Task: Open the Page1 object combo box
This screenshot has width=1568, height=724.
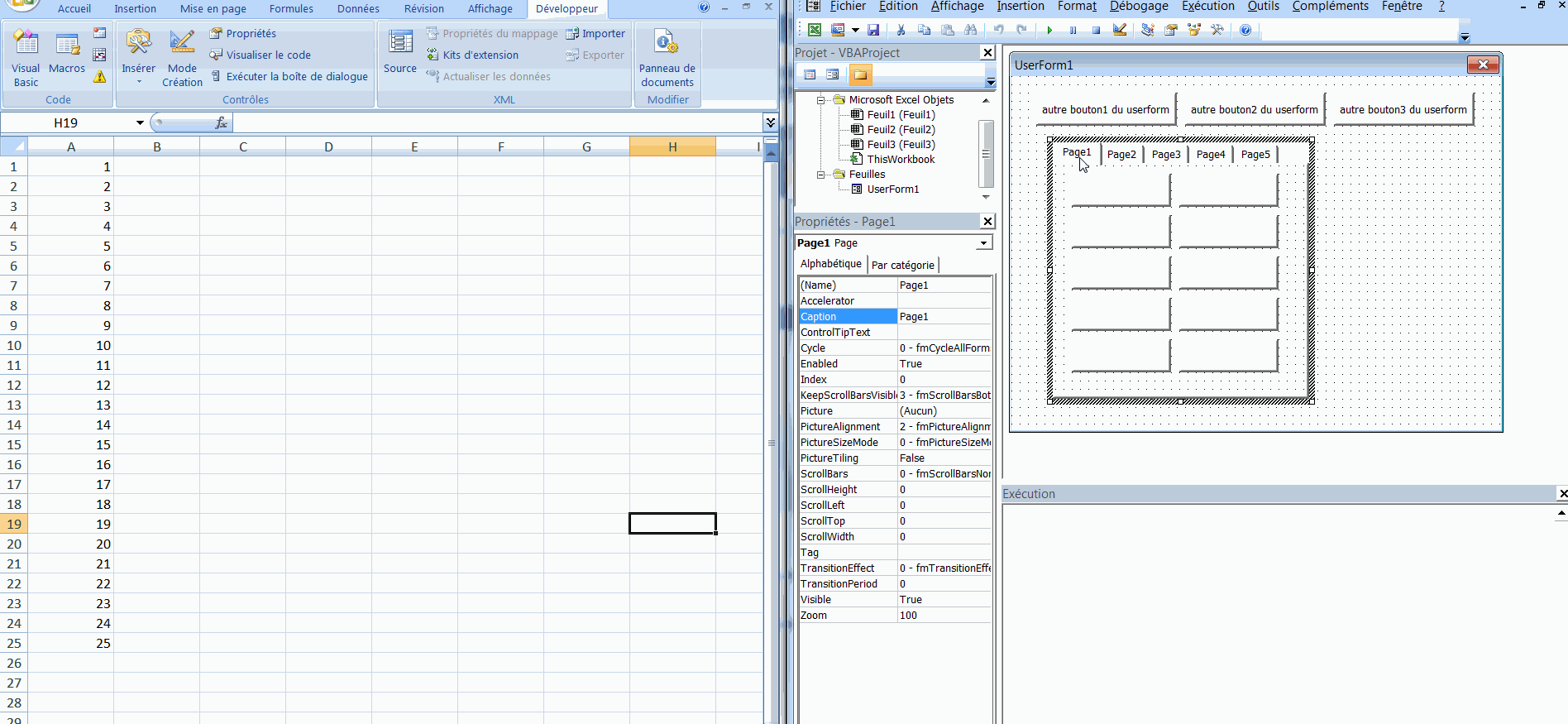Action: [983, 243]
